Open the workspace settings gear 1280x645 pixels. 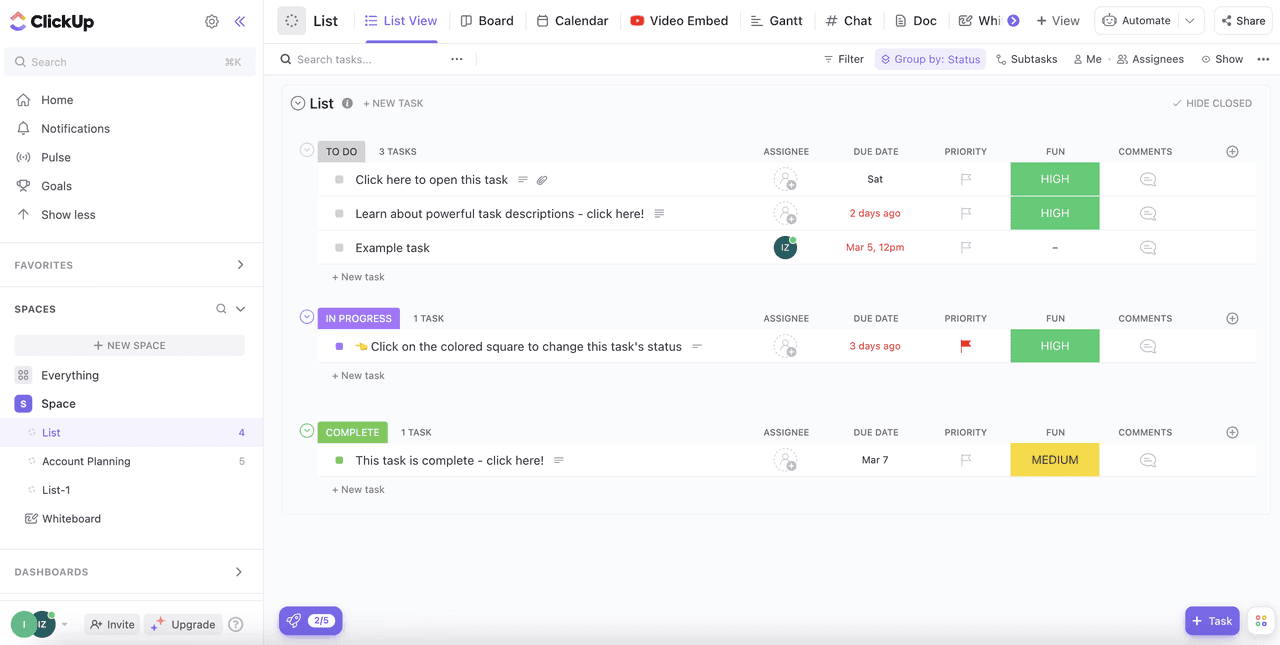(x=211, y=20)
